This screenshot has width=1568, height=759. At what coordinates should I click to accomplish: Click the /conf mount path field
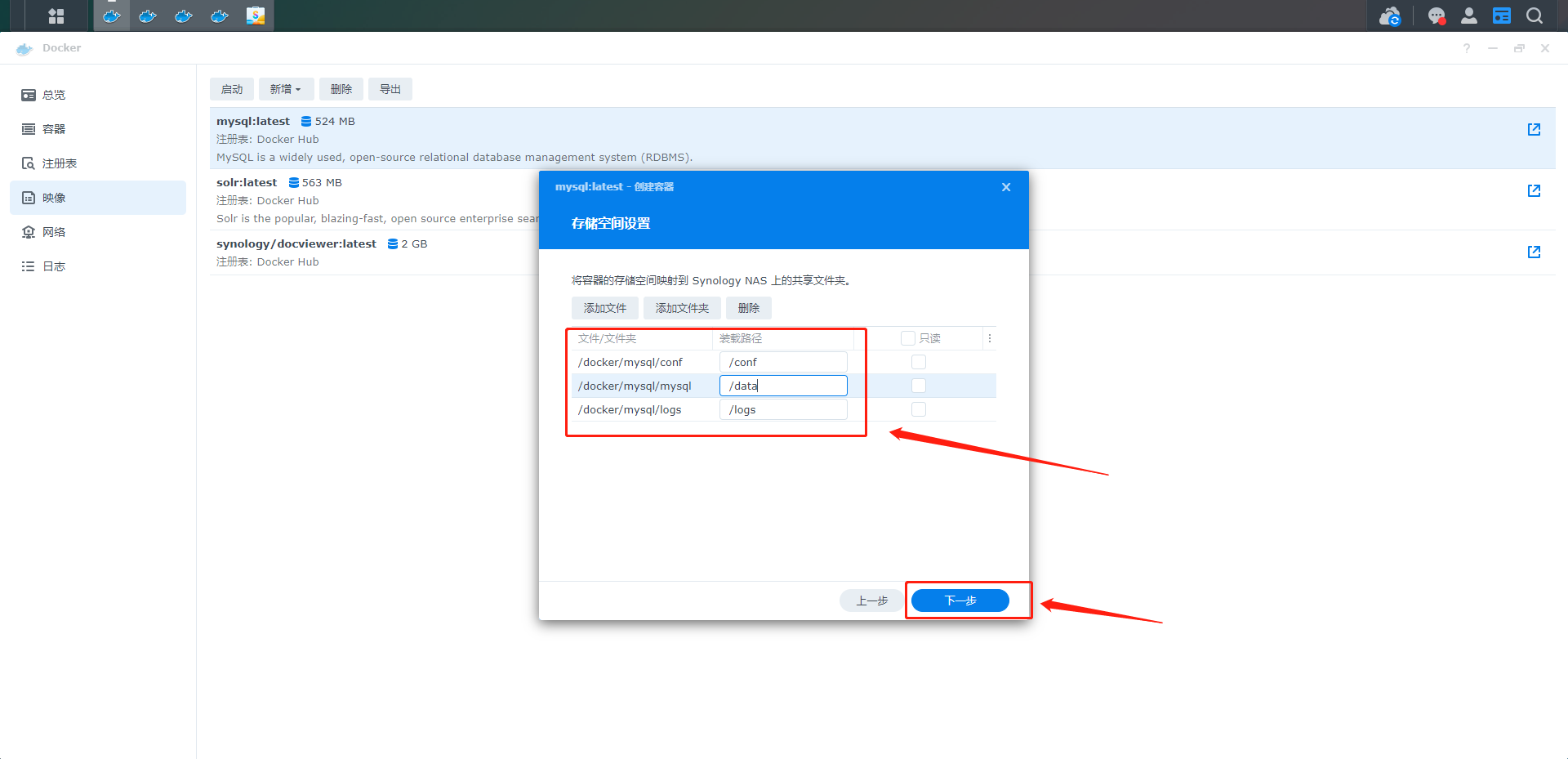pos(783,362)
